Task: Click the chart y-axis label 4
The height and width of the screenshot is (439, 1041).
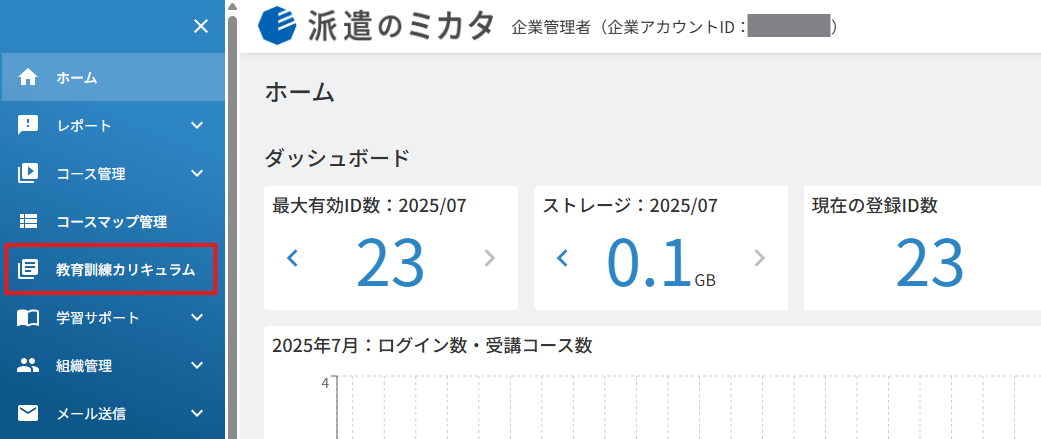Action: click(x=325, y=383)
